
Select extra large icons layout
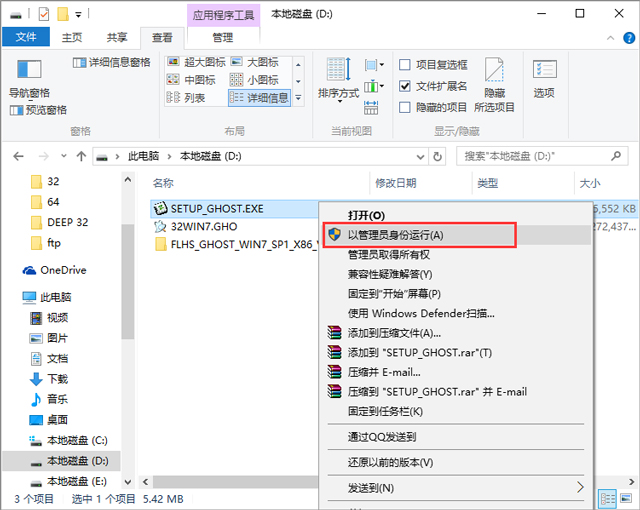pyautogui.click(x=196, y=62)
